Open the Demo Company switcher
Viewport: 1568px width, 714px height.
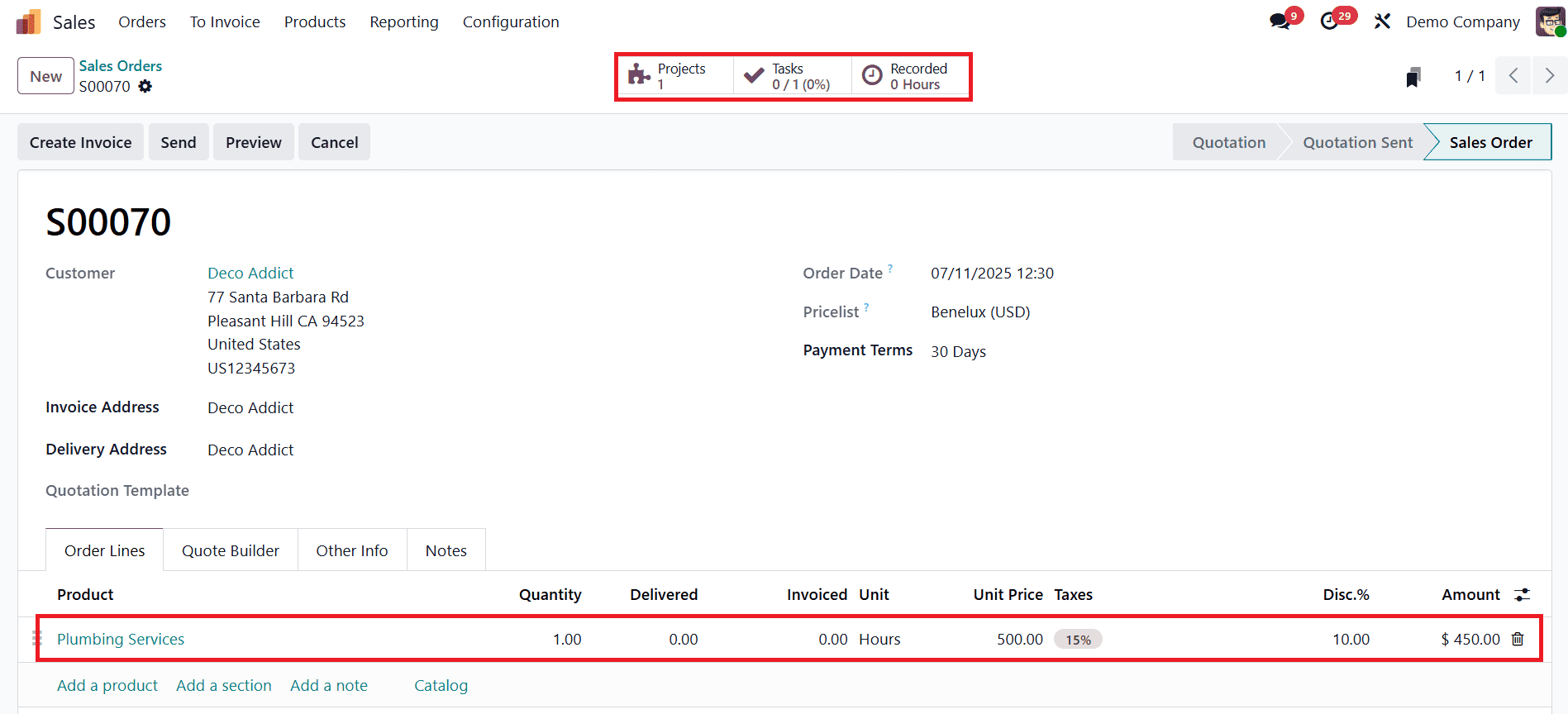pyautogui.click(x=1463, y=21)
